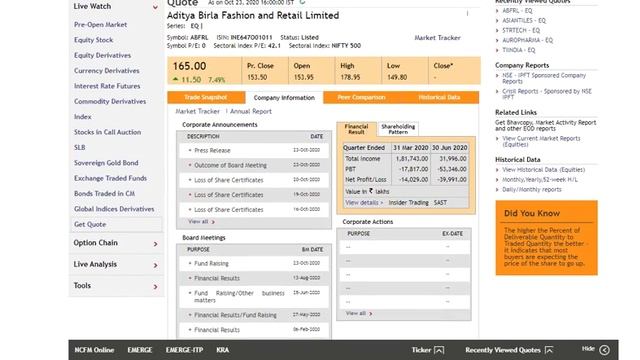The height and width of the screenshot is (360, 640).
Task: Open Peer Comparison tab
Action: click(x=361, y=97)
